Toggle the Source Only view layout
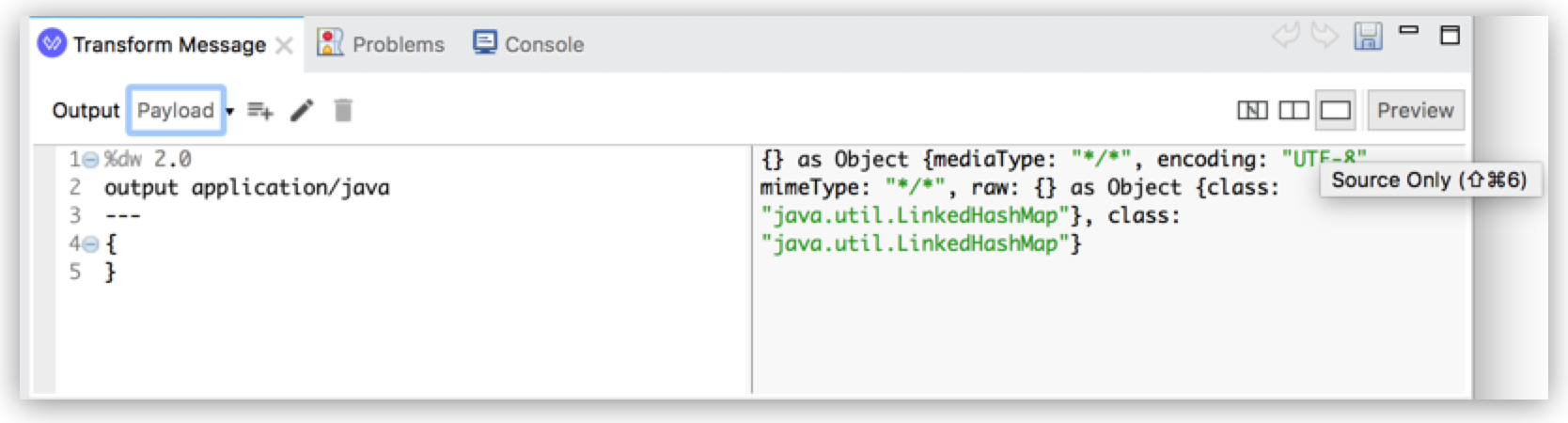Viewport: 1568px width, 423px height. point(1335,111)
